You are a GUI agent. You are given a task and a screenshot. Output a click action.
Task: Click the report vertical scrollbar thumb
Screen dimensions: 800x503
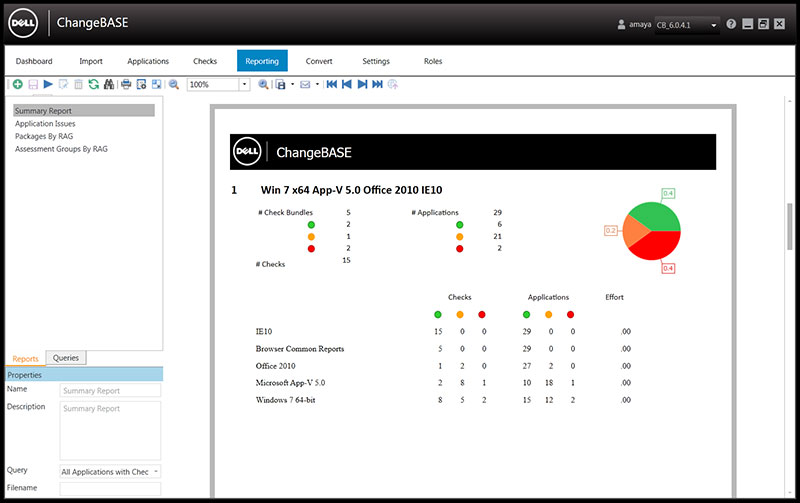point(790,226)
